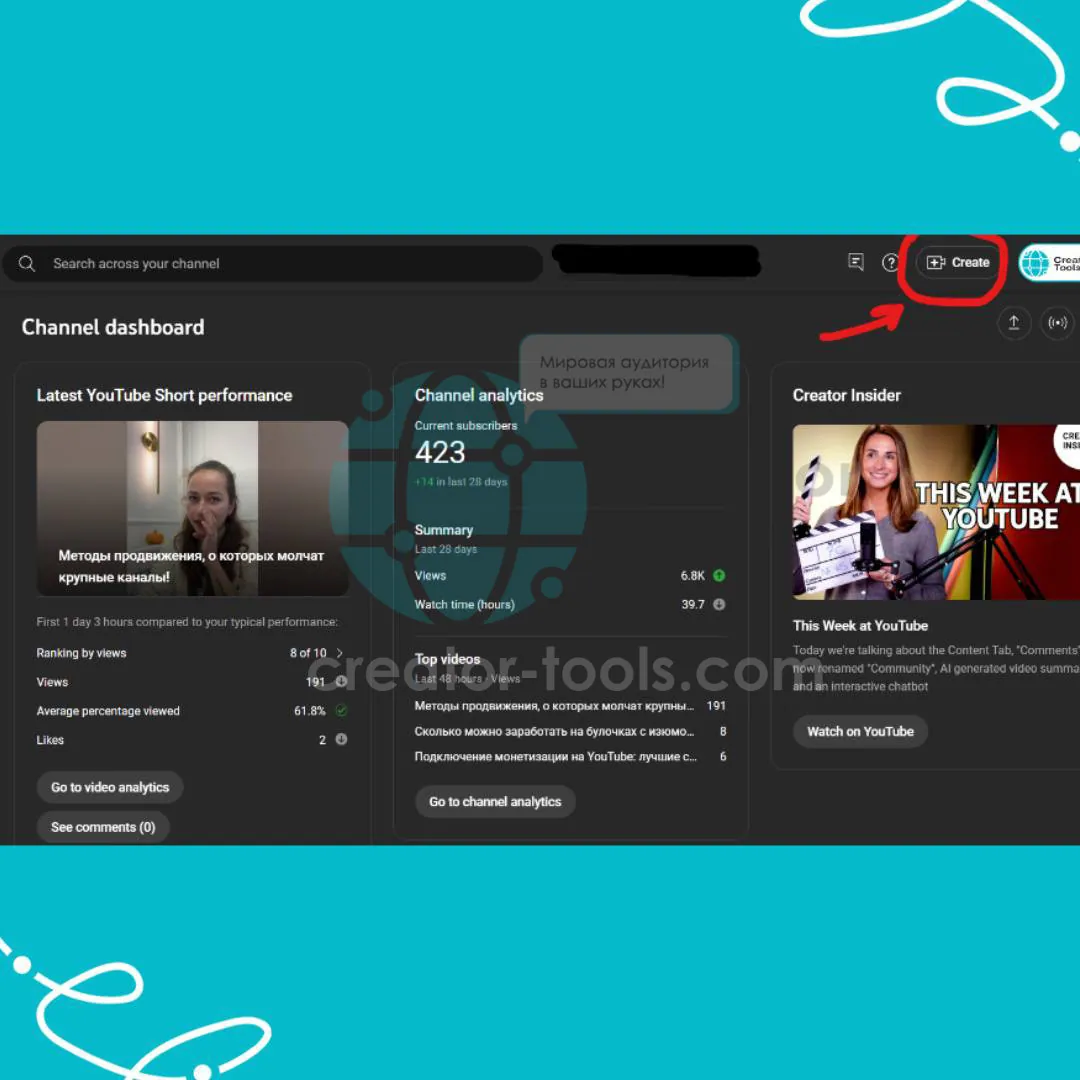The height and width of the screenshot is (1080, 1080).
Task: Click the Latest YouTube Short performance heading
Action: pyautogui.click(x=164, y=395)
